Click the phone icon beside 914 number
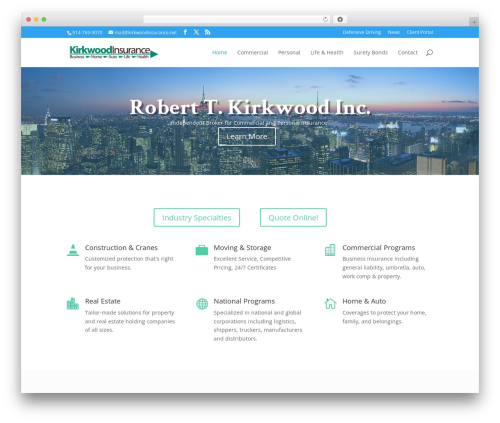Viewport: 500px width, 423px height. (x=69, y=33)
